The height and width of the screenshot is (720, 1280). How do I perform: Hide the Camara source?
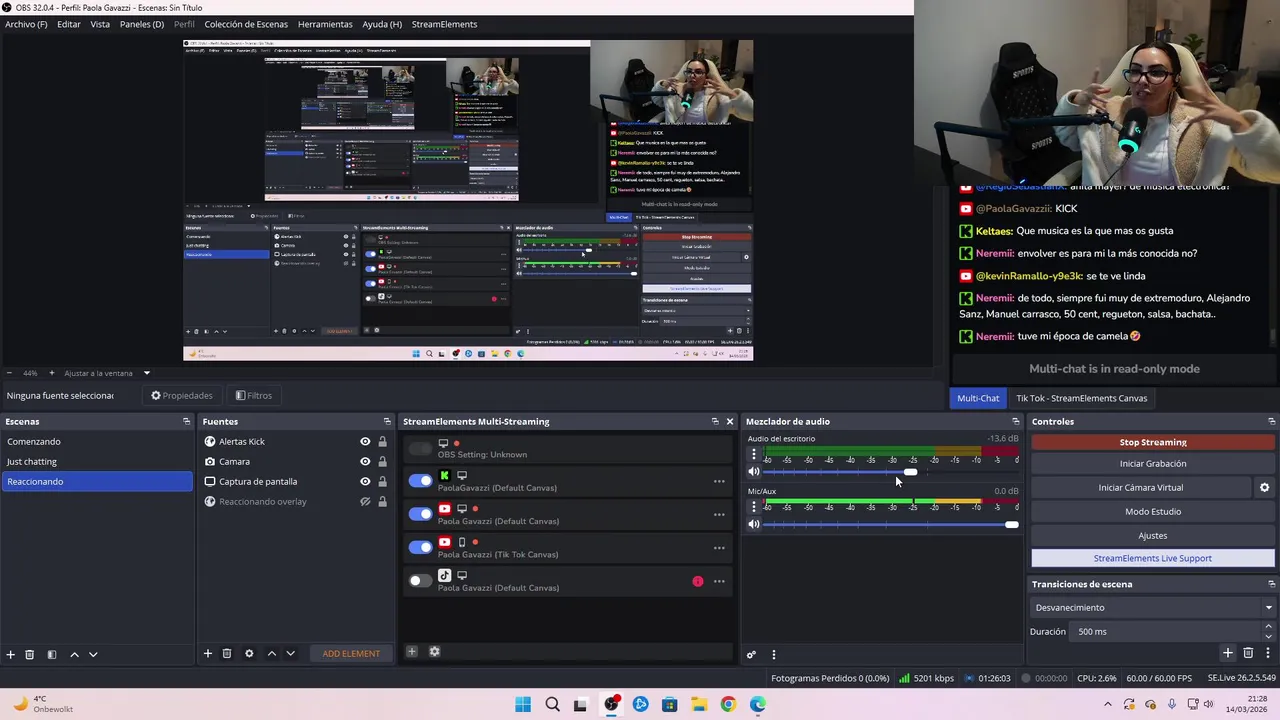pyautogui.click(x=365, y=461)
